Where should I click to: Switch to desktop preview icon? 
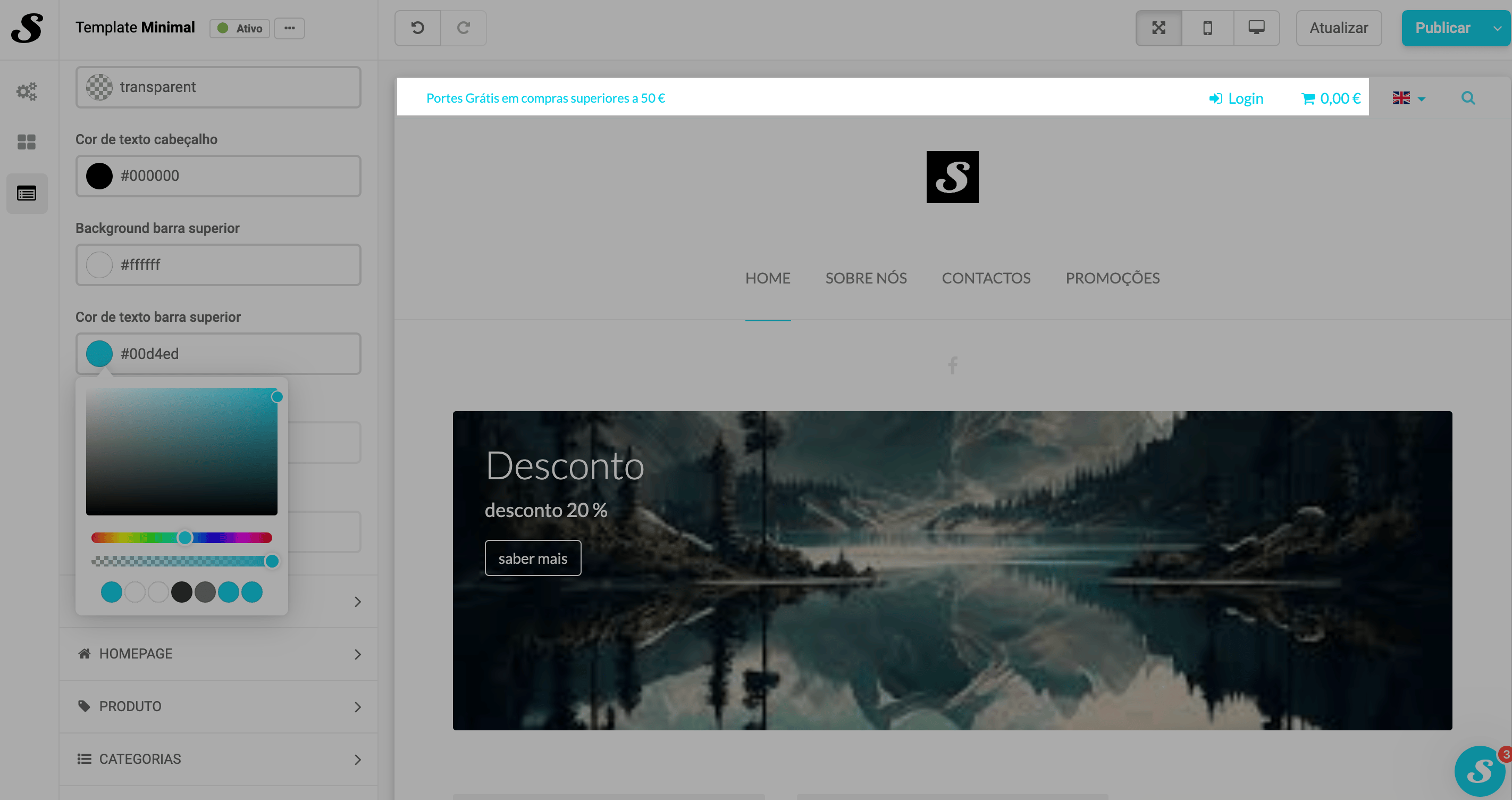point(1256,28)
